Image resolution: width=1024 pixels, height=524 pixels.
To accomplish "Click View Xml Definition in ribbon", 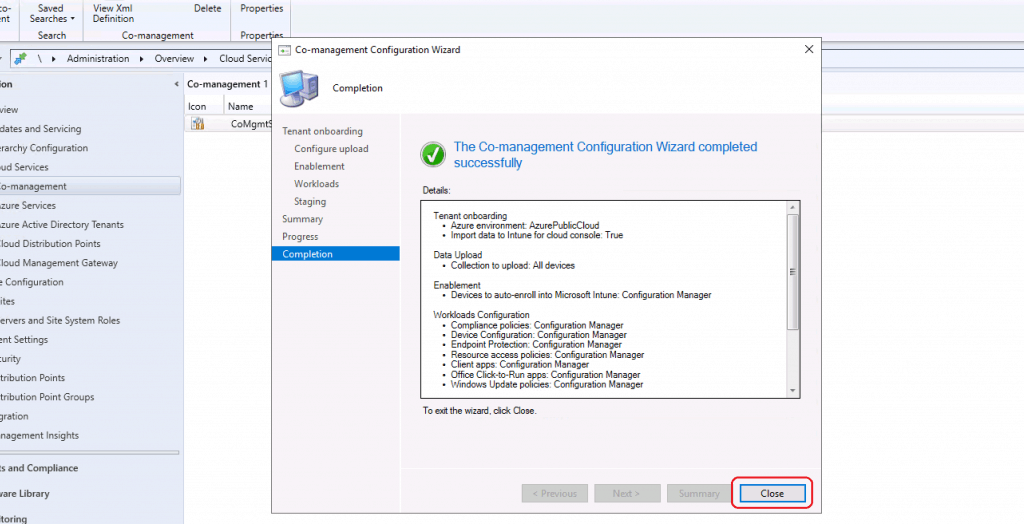I will (x=113, y=13).
